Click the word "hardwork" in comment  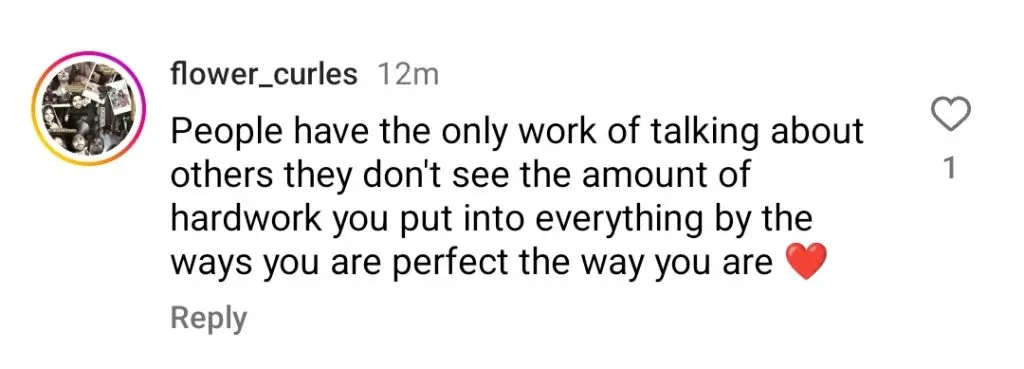(246, 219)
